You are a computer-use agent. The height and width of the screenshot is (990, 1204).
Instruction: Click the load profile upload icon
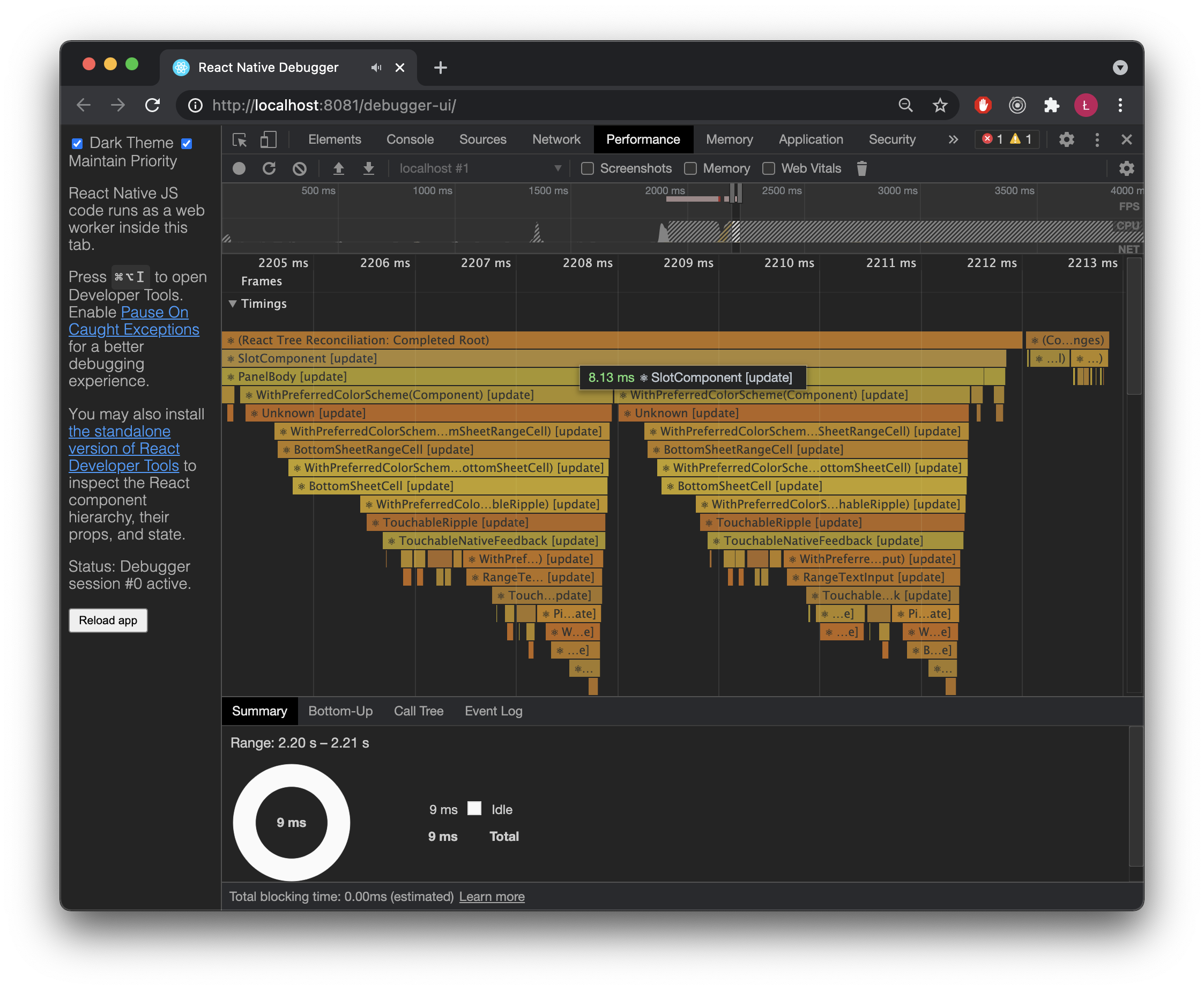coord(339,168)
